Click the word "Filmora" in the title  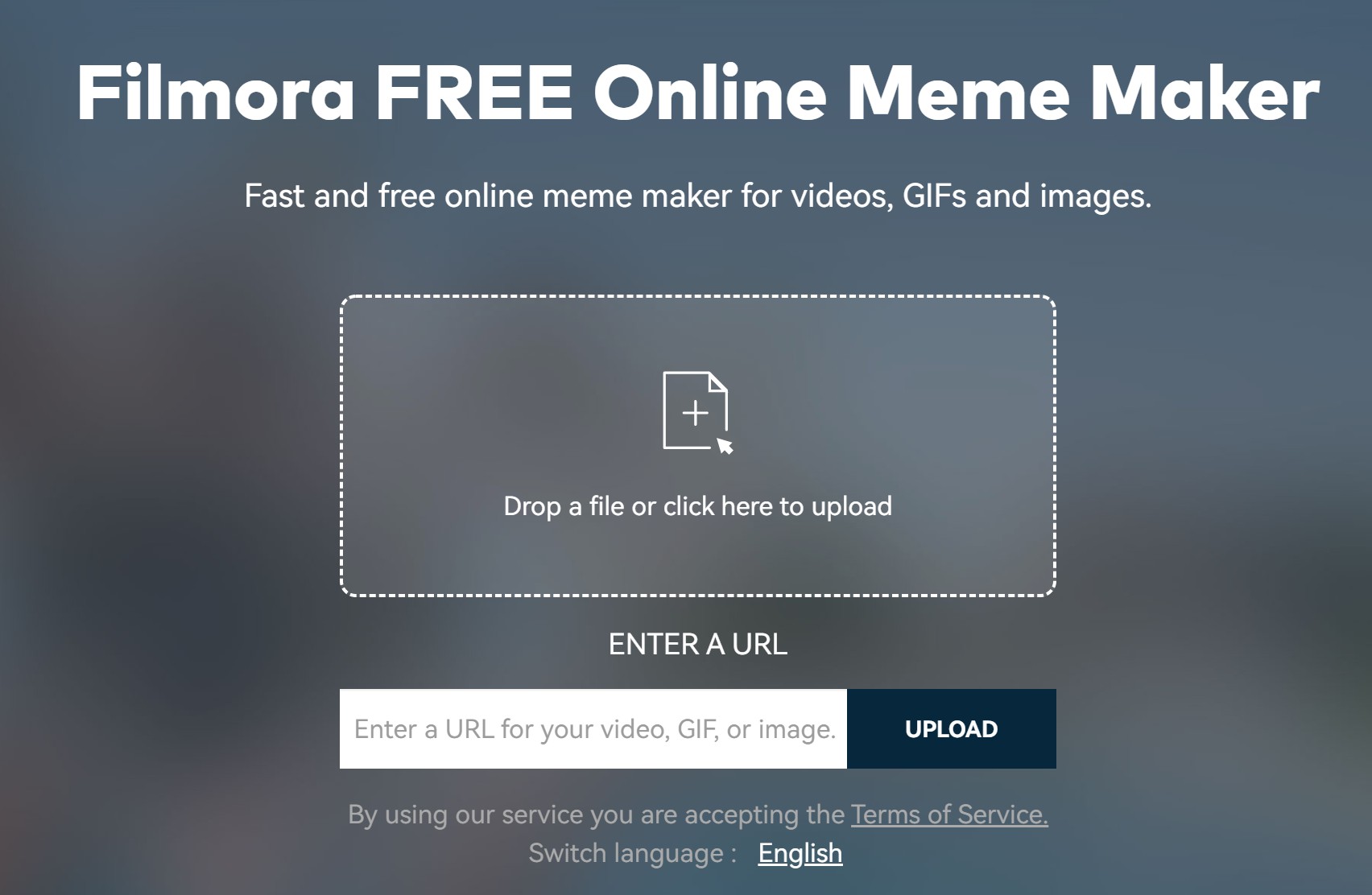(216, 93)
